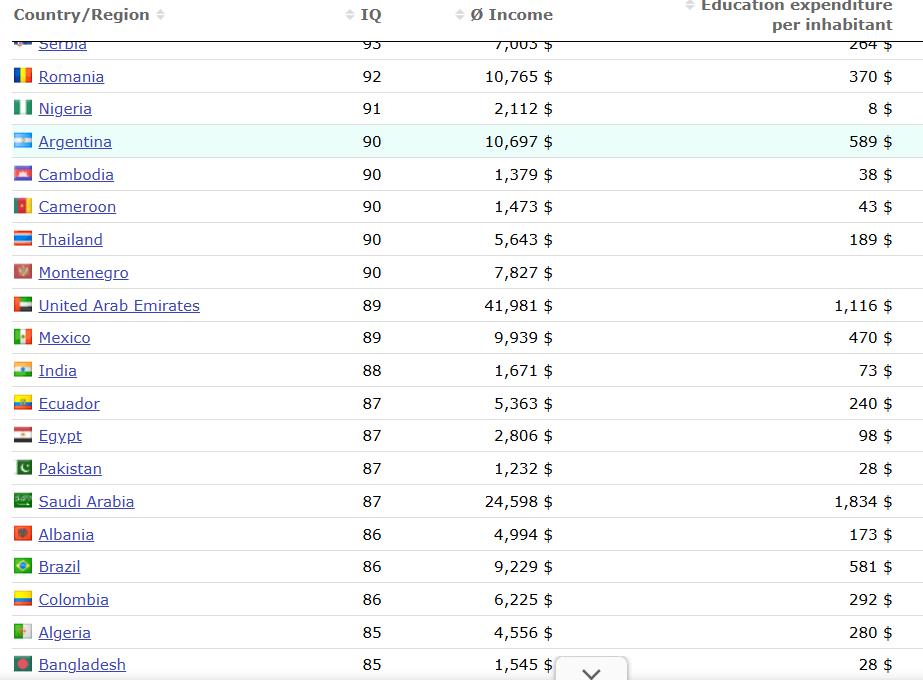Select education value 1,834 $
The image size is (923, 680).
point(863,502)
